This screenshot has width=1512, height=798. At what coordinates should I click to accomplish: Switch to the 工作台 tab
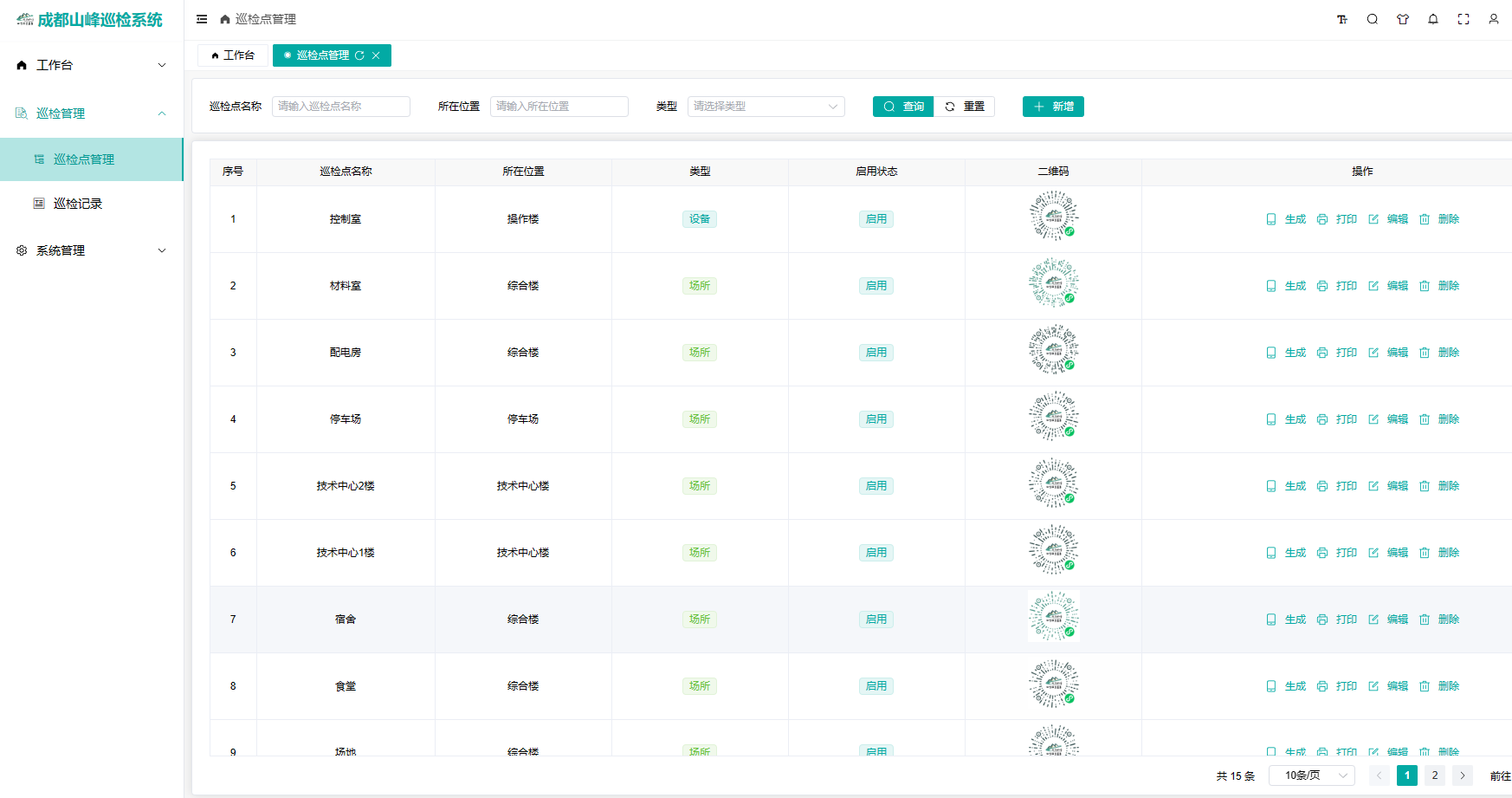[x=233, y=55]
